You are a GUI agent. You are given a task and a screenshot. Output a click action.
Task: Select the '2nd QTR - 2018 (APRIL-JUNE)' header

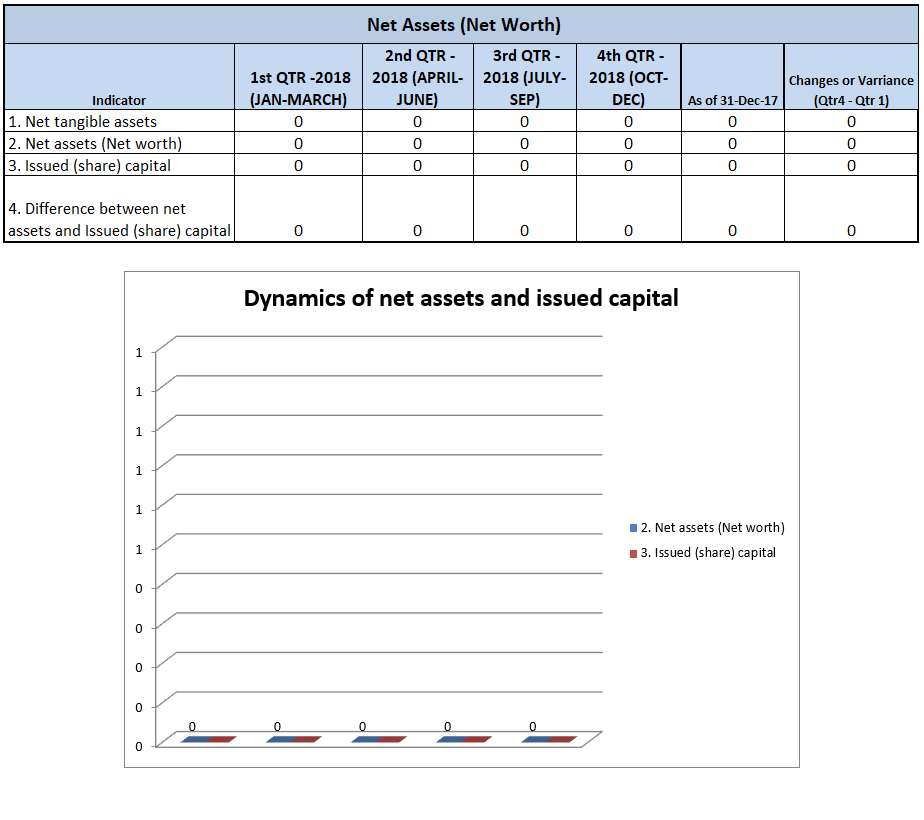click(x=417, y=77)
